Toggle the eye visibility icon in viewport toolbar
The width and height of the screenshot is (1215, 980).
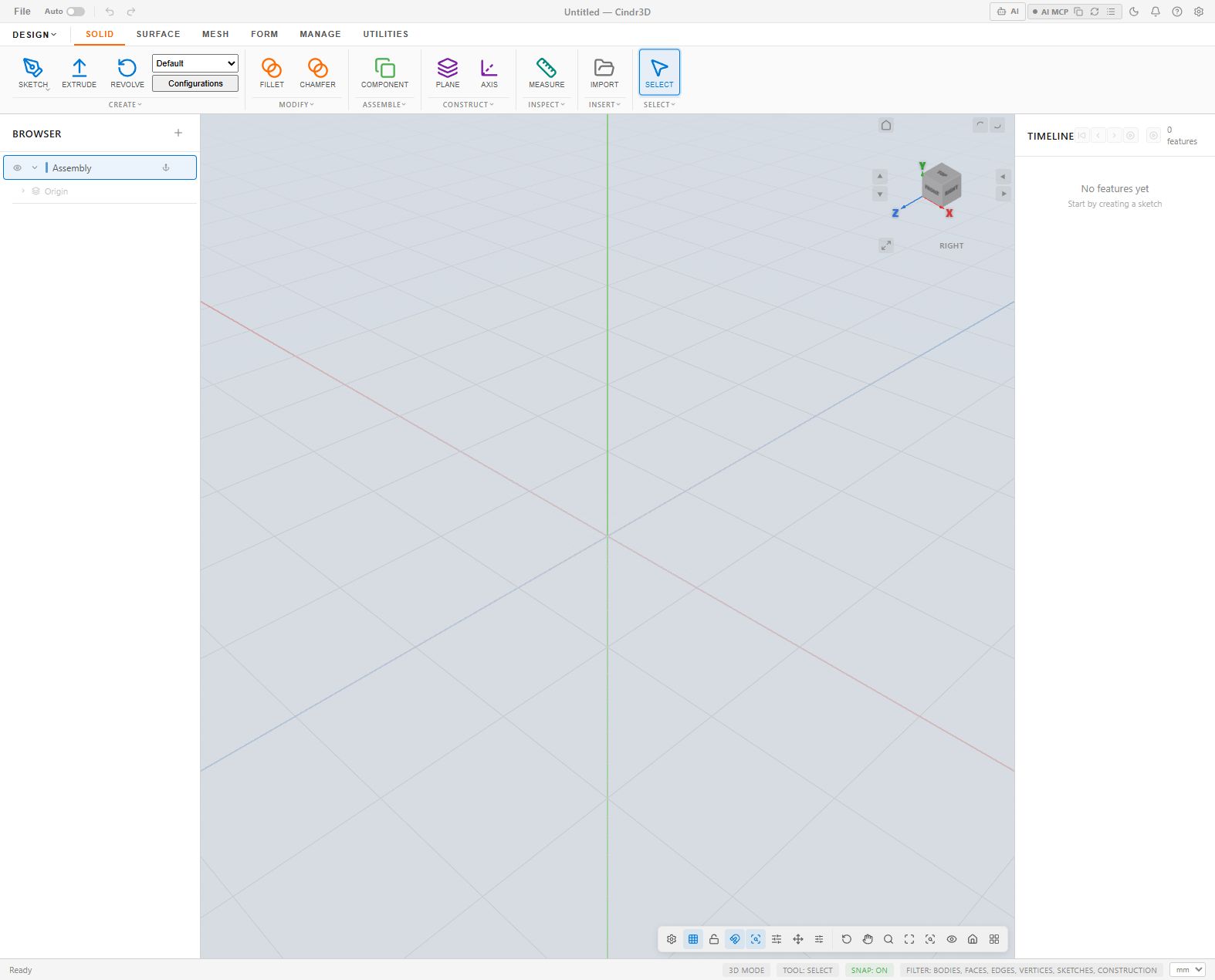point(952,939)
